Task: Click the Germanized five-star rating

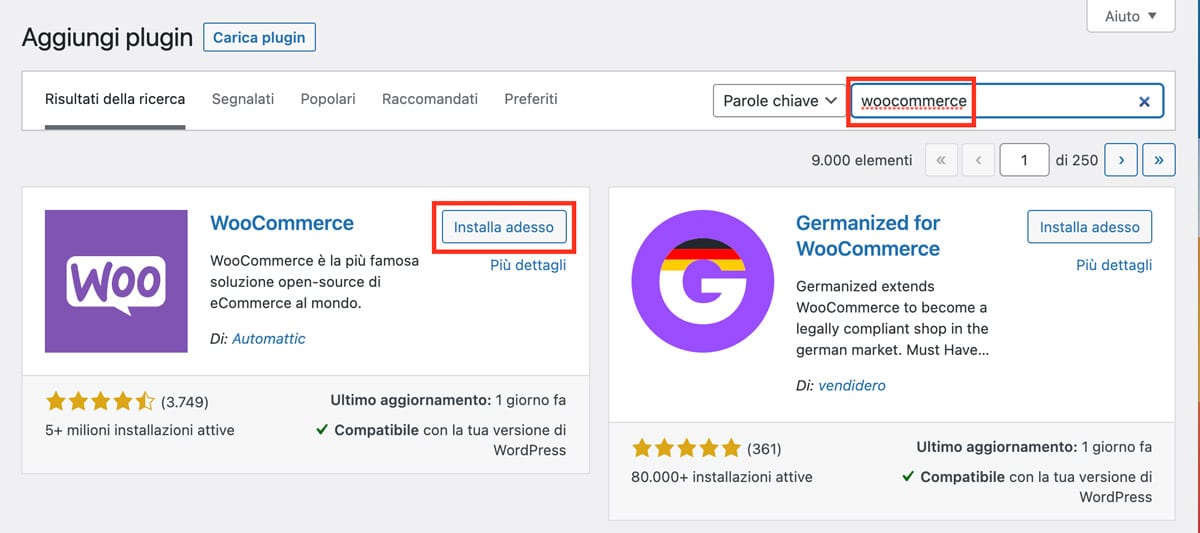Action: click(686, 448)
